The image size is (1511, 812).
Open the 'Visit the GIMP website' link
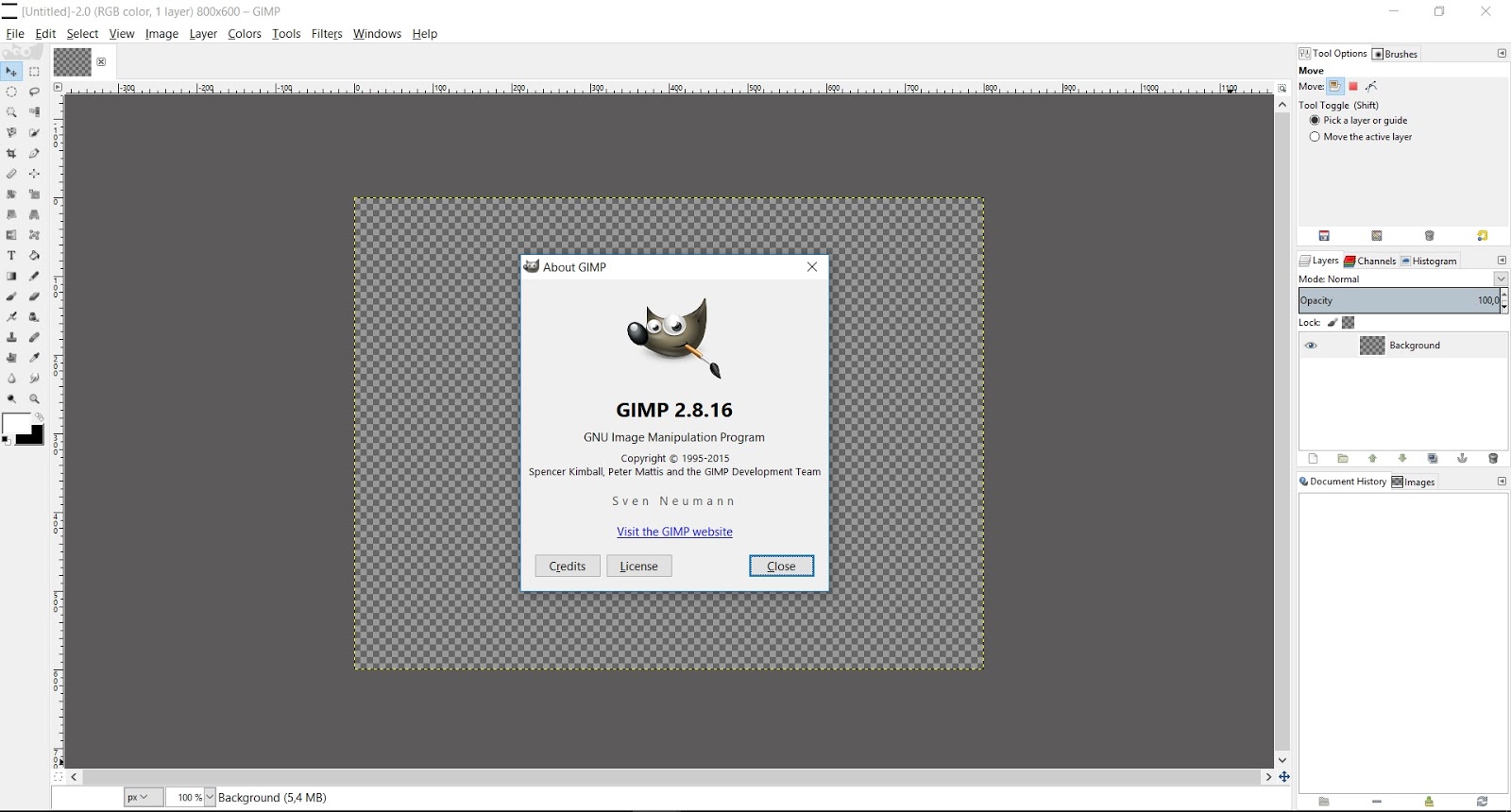coord(674,533)
